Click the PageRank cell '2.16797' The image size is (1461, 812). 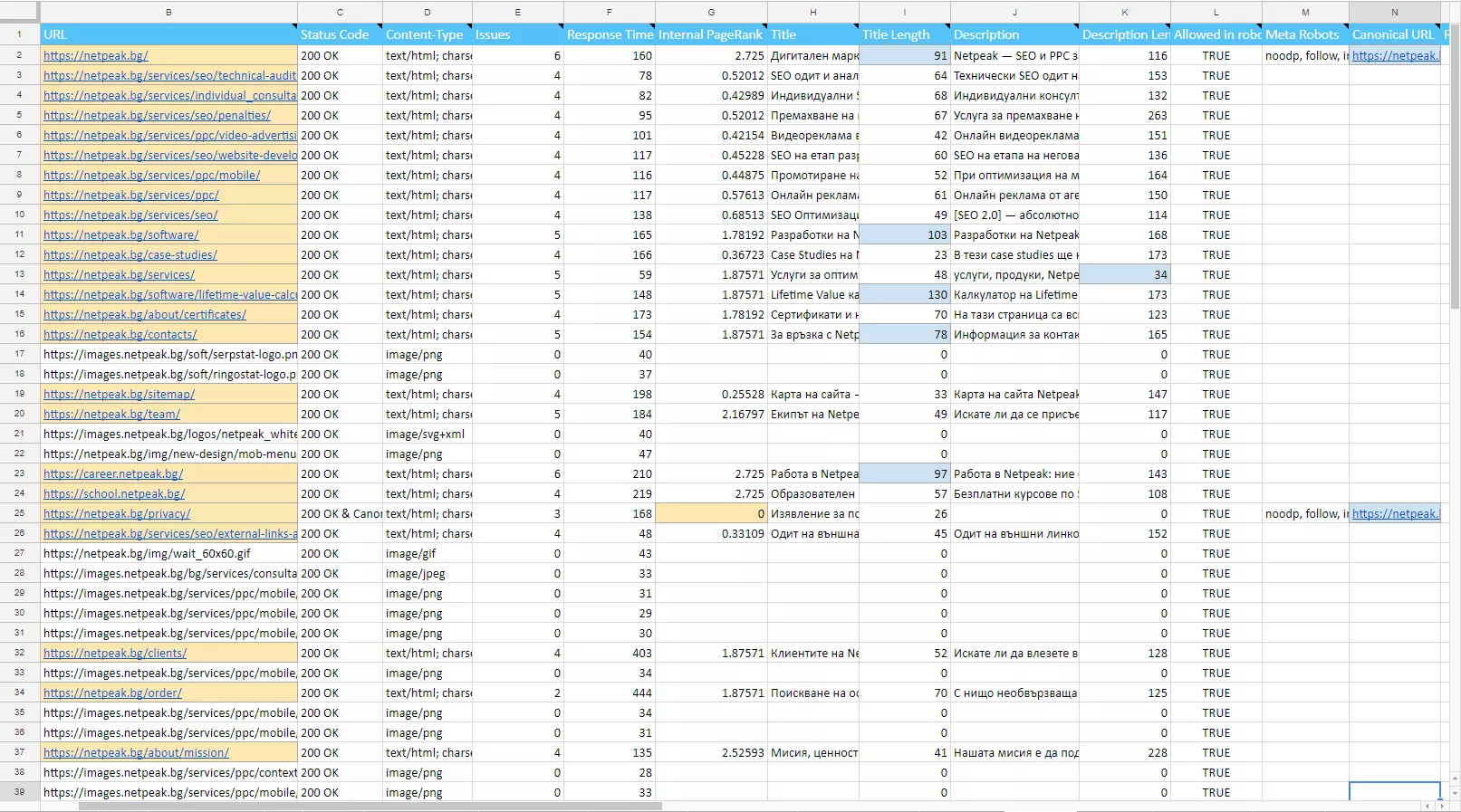click(711, 415)
